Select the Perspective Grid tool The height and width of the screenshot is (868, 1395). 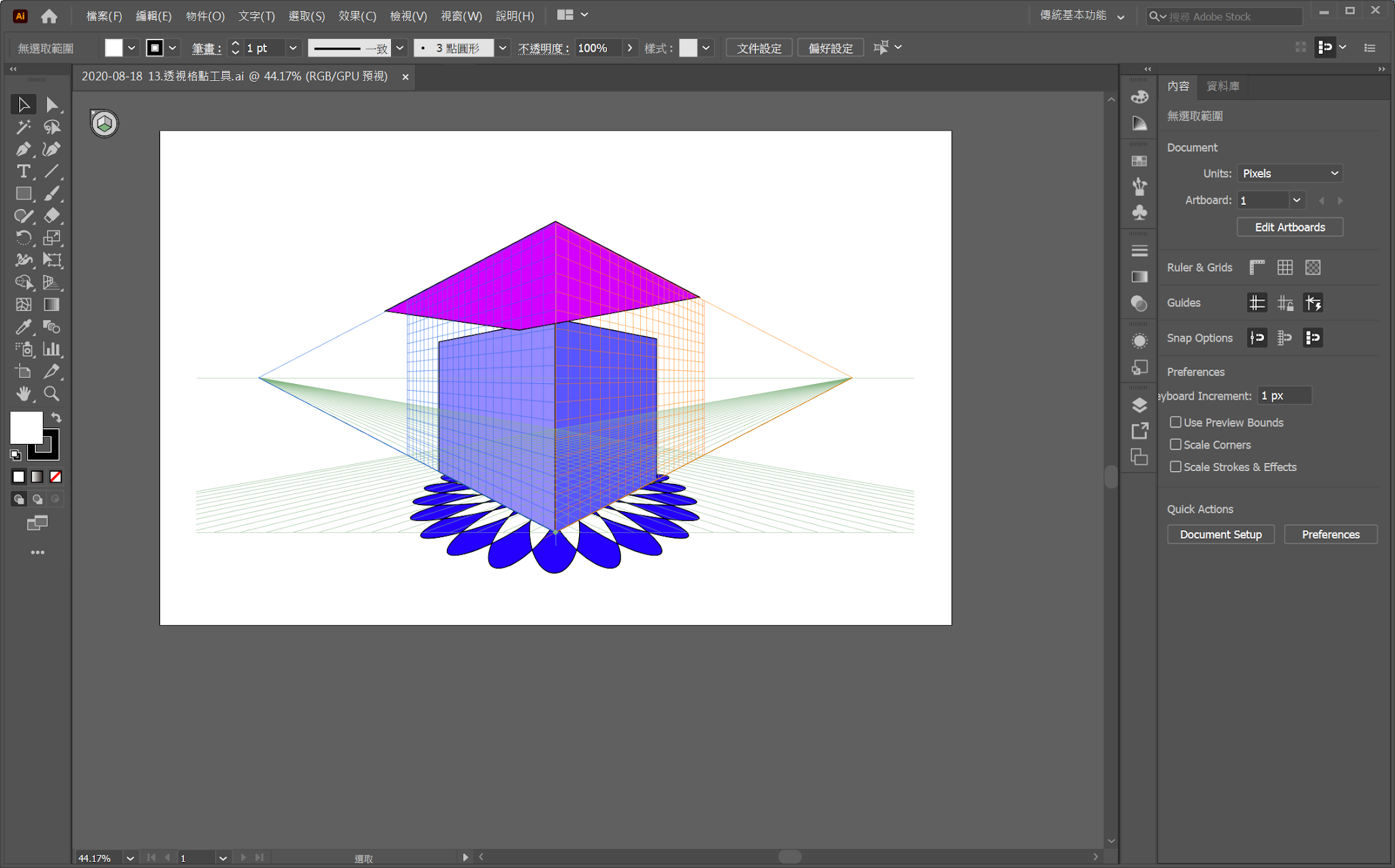point(52,283)
